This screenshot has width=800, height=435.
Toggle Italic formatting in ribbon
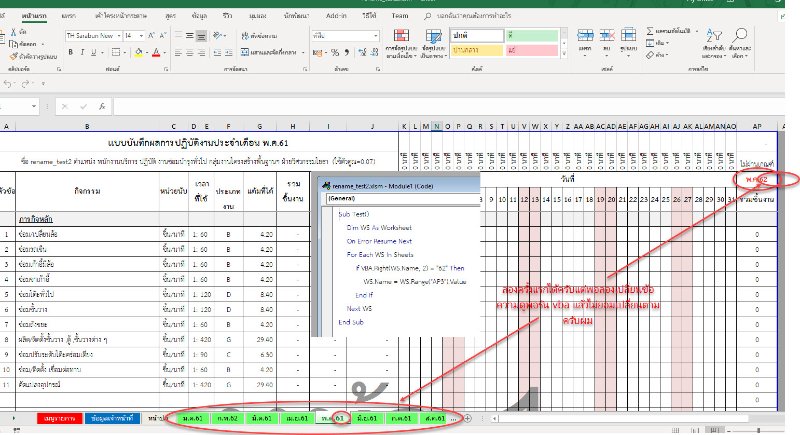[80, 51]
